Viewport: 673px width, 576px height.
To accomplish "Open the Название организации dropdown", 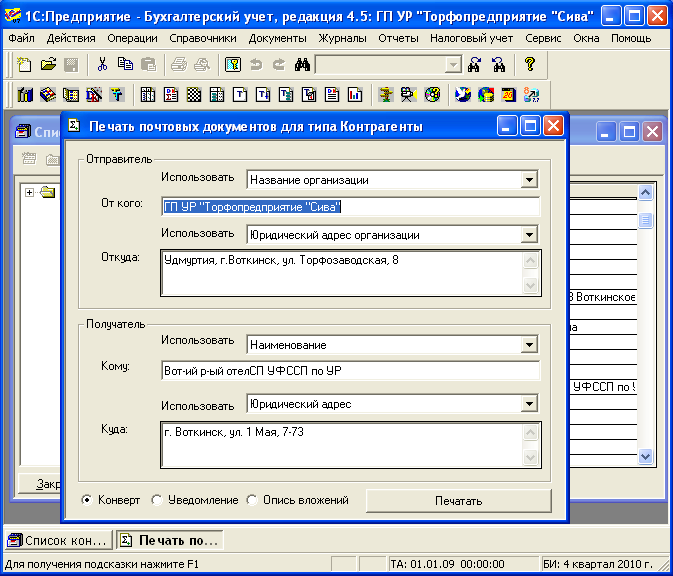I will pos(529,180).
